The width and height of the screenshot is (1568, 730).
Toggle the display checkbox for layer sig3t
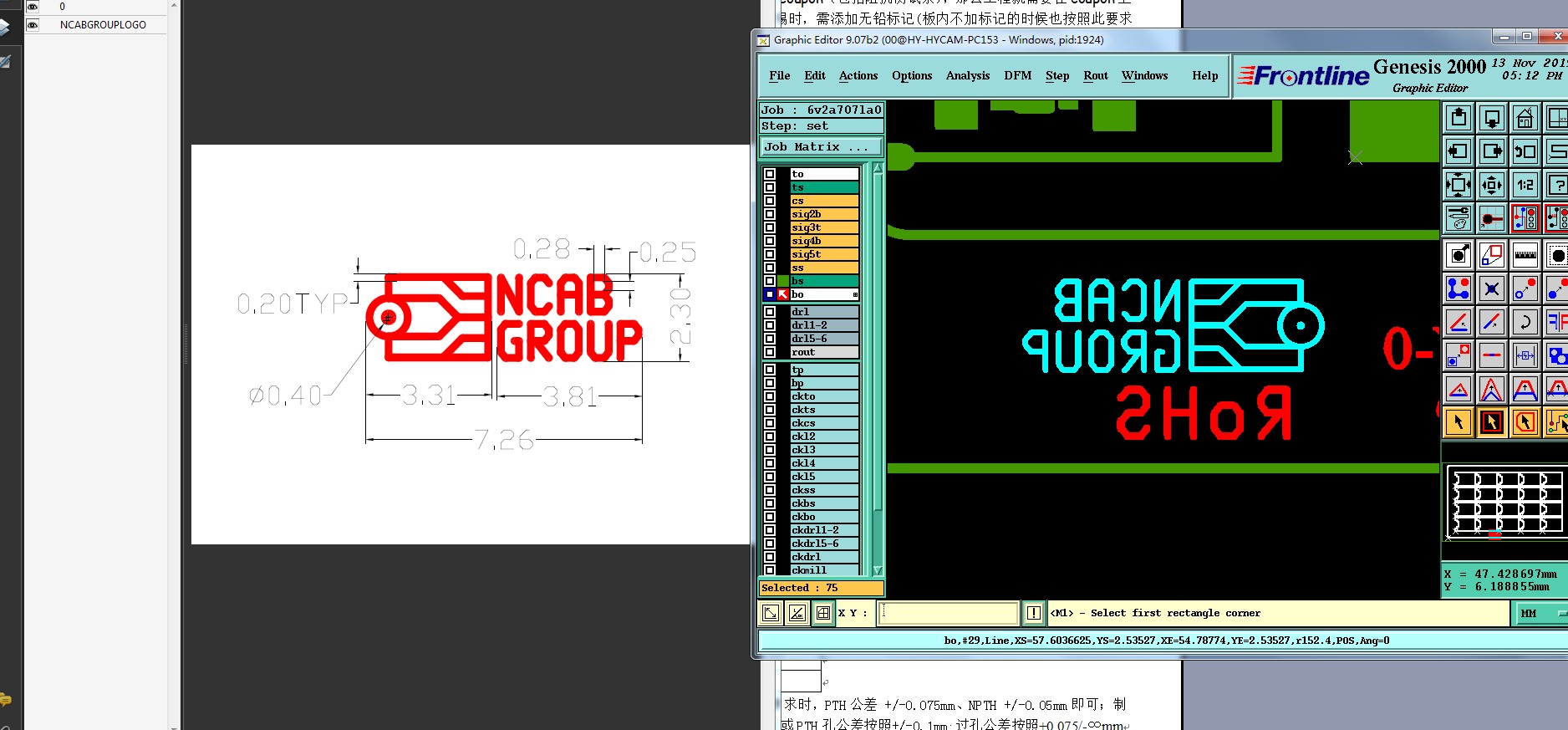pos(770,227)
